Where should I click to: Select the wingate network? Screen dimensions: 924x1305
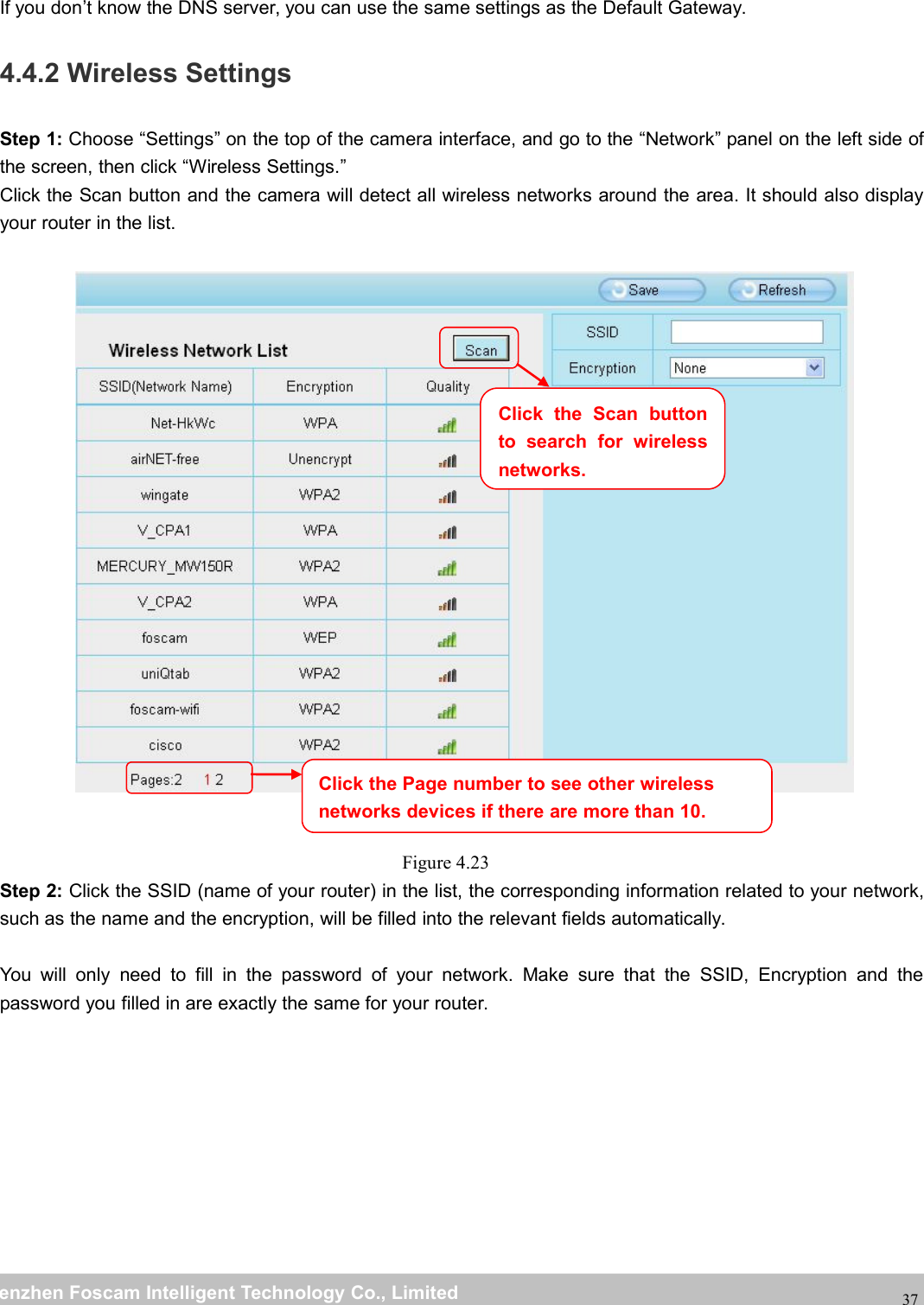(164, 495)
